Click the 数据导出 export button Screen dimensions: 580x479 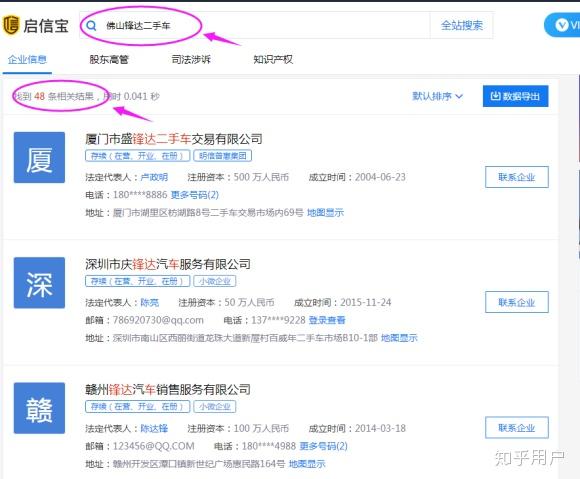(516, 96)
